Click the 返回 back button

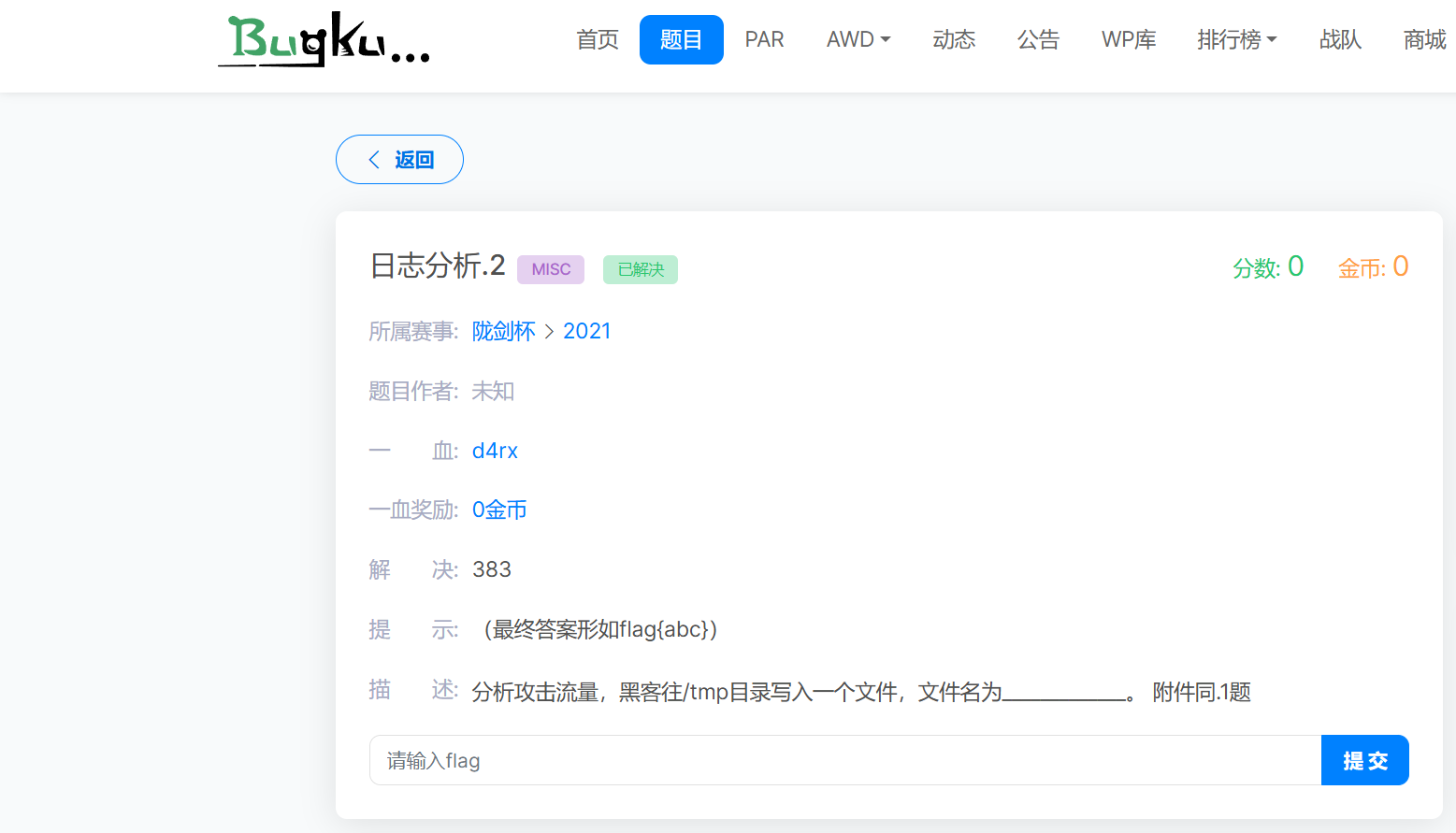click(x=399, y=159)
